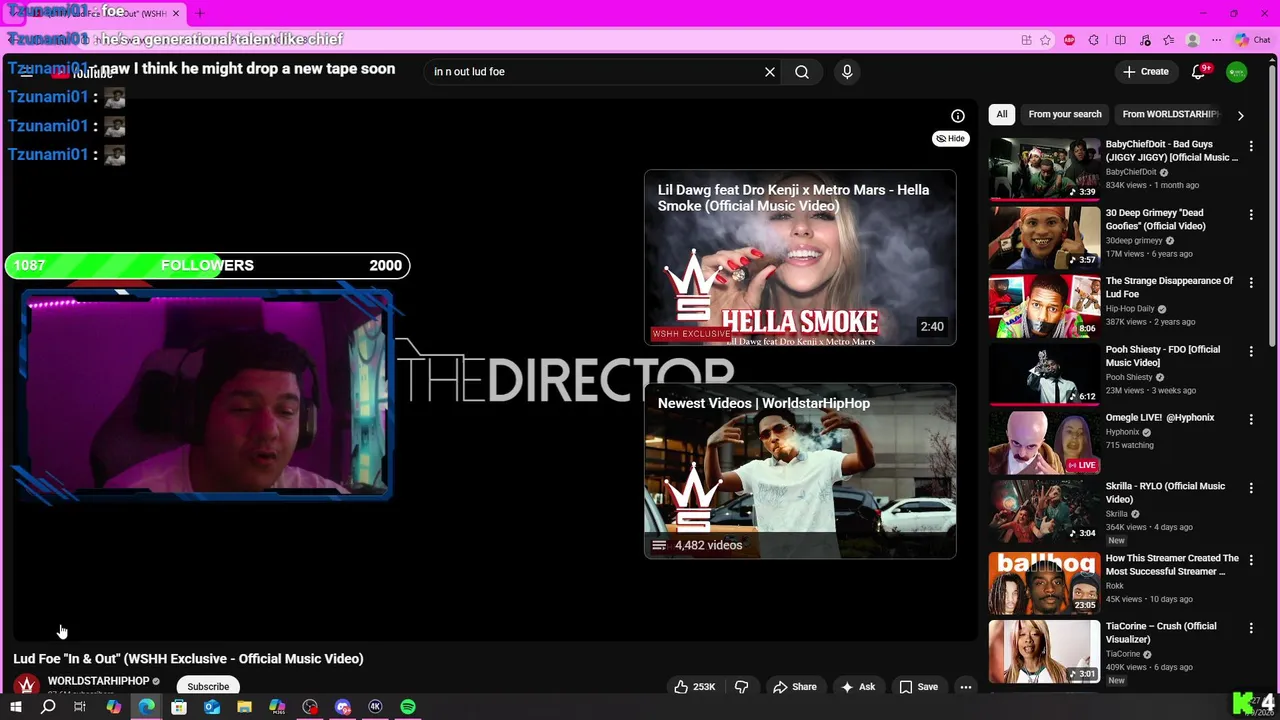
Task: Share the video
Action: [x=795, y=687]
